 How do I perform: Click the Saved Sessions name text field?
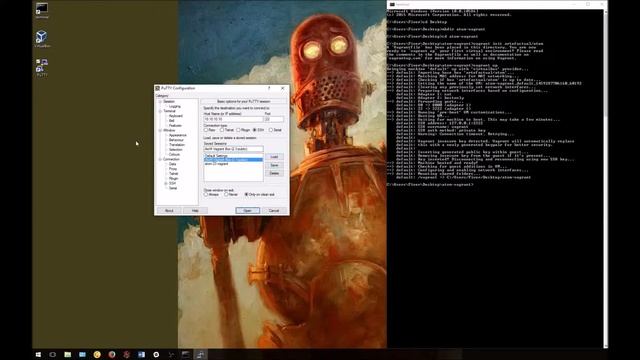[233, 149]
